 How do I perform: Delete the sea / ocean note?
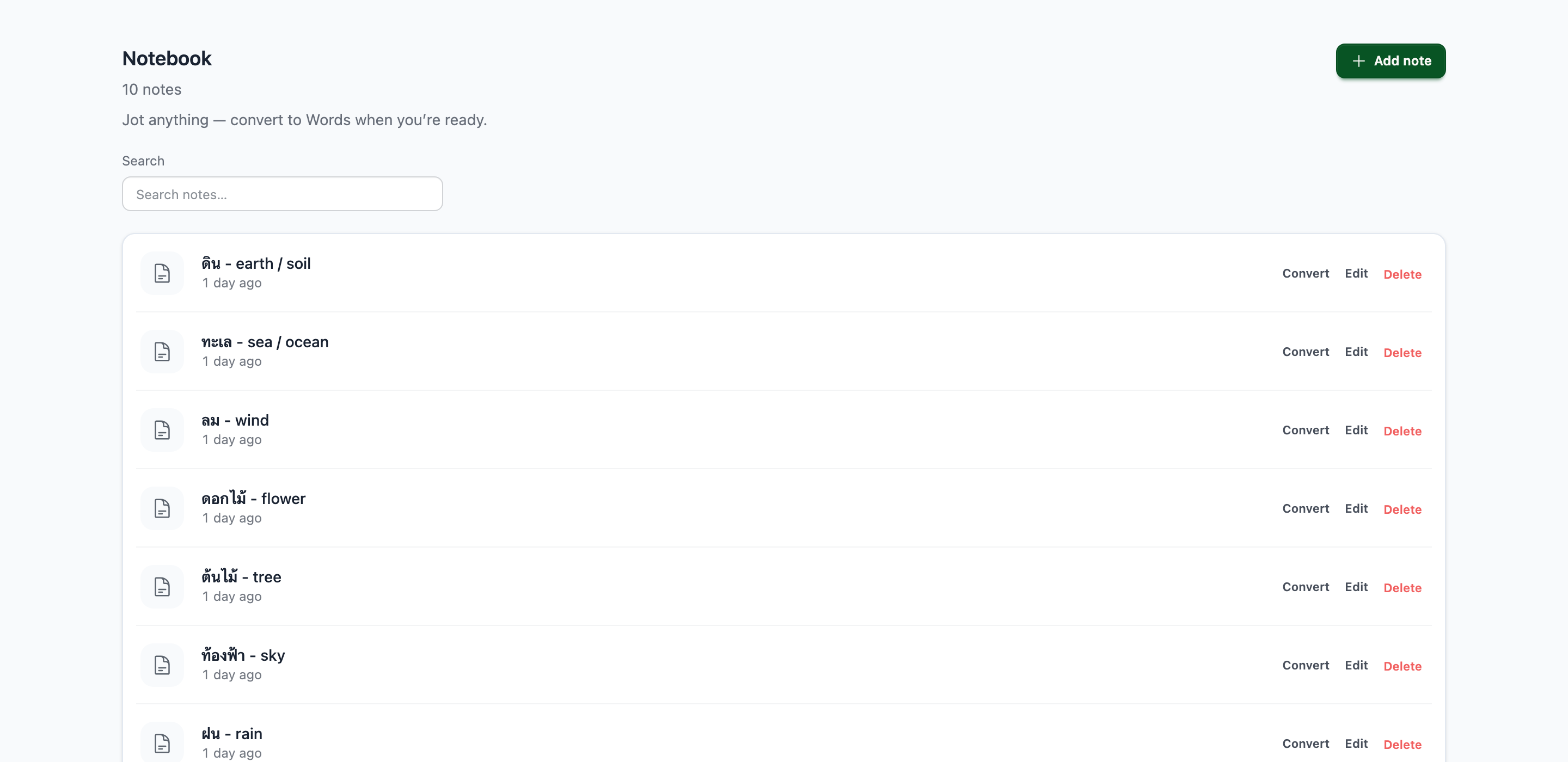(1402, 352)
